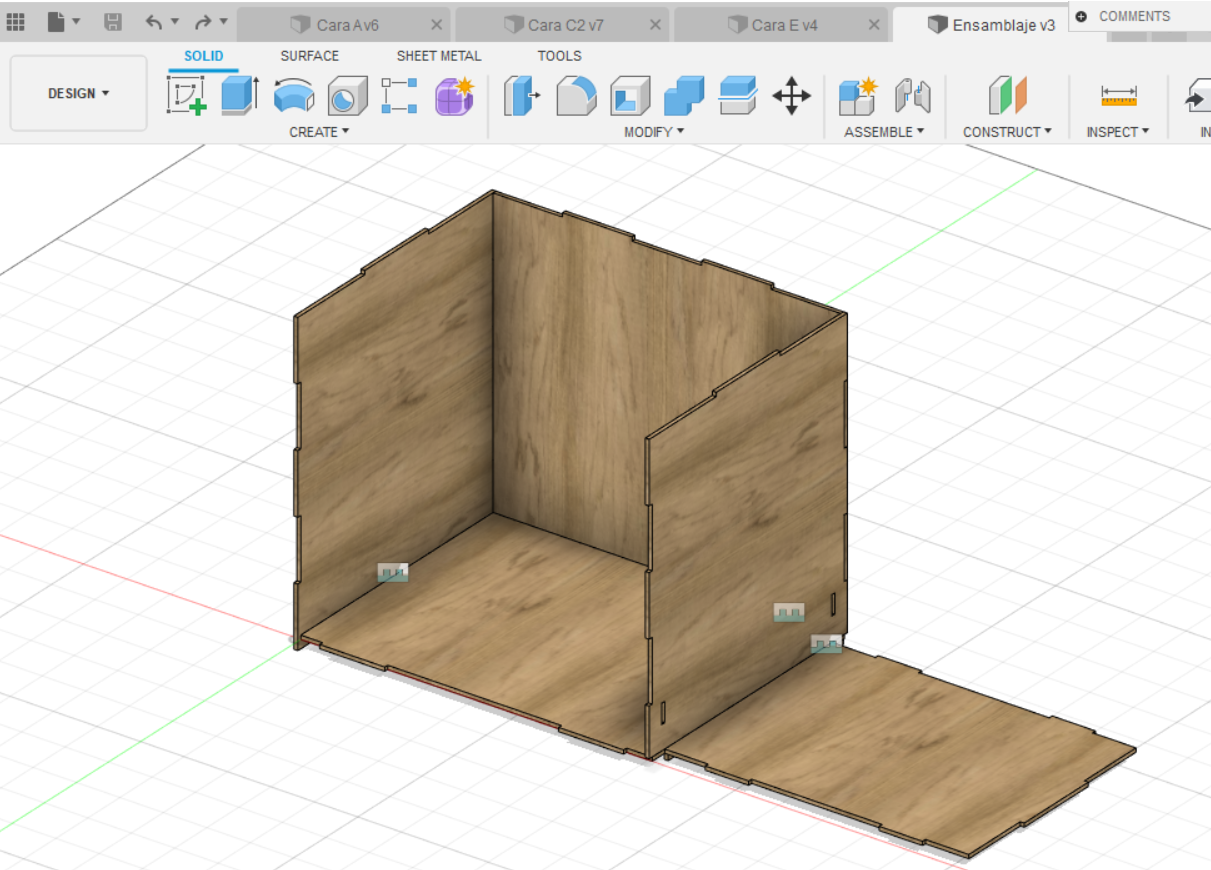Image resolution: width=1211 pixels, height=870 pixels.
Task: Switch to the Cara E v4 document tab
Action: click(781, 25)
